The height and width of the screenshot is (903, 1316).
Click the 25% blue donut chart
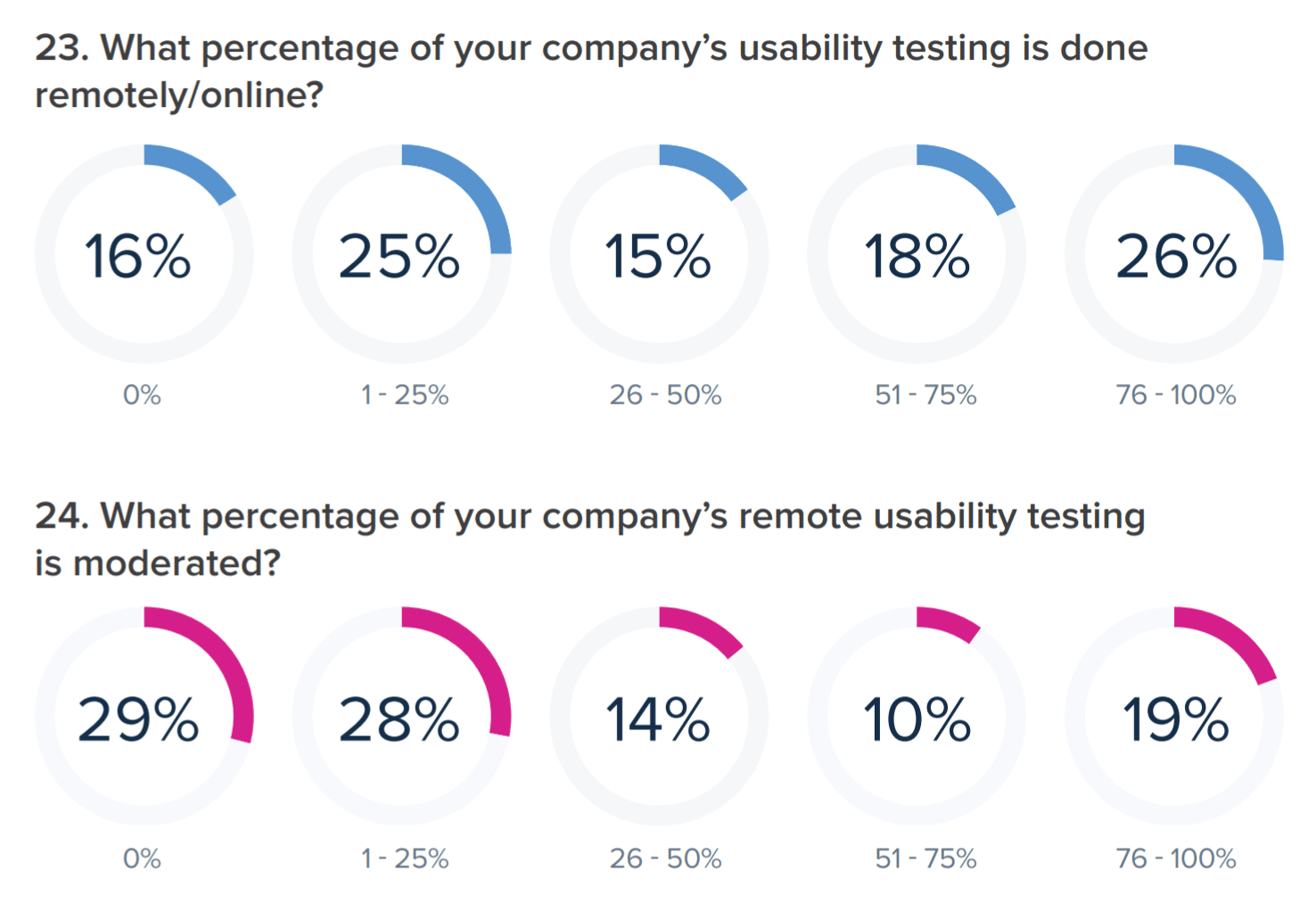tap(401, 255)
